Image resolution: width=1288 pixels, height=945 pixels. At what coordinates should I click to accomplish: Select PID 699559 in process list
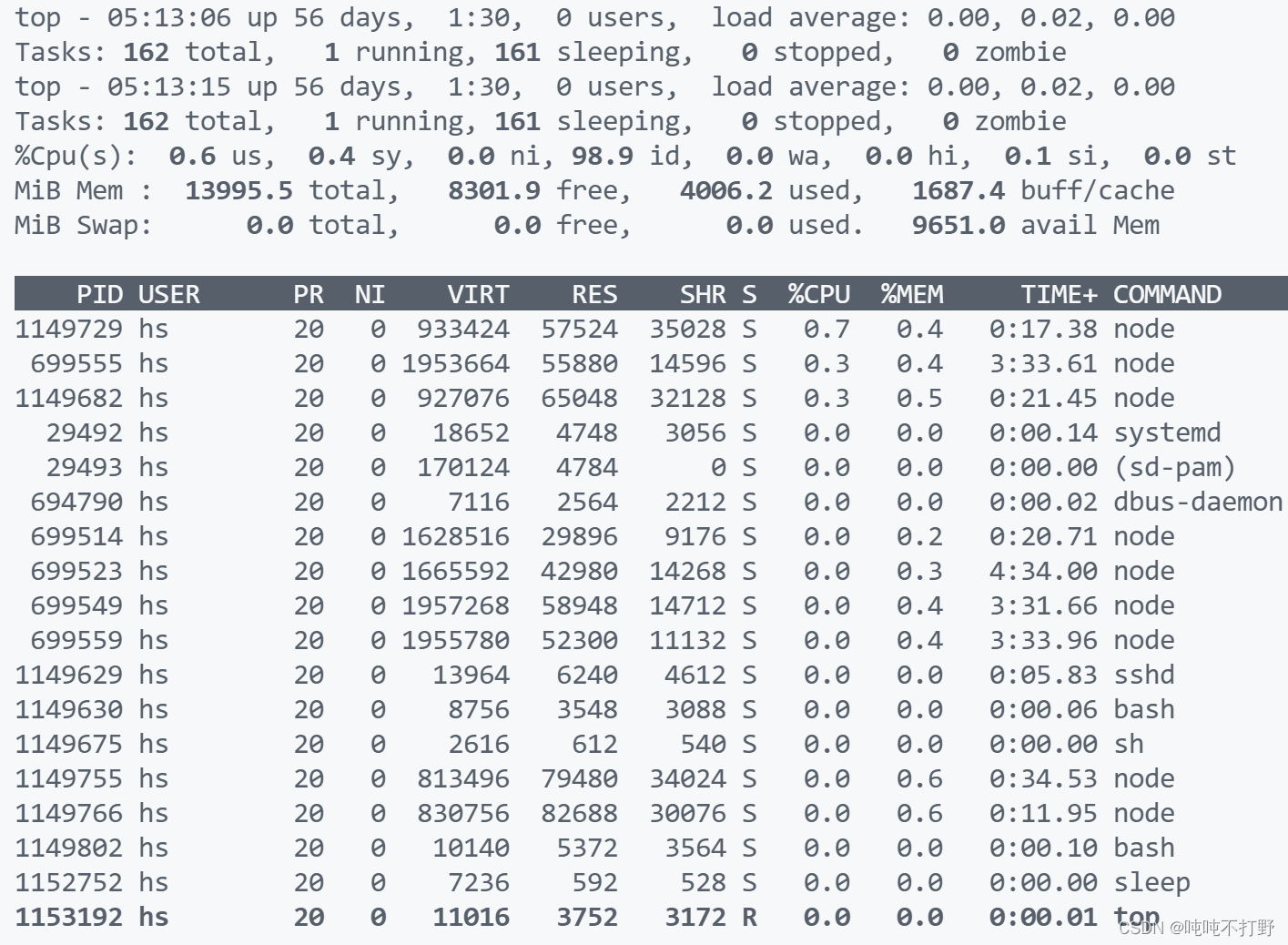pos(76,640)
